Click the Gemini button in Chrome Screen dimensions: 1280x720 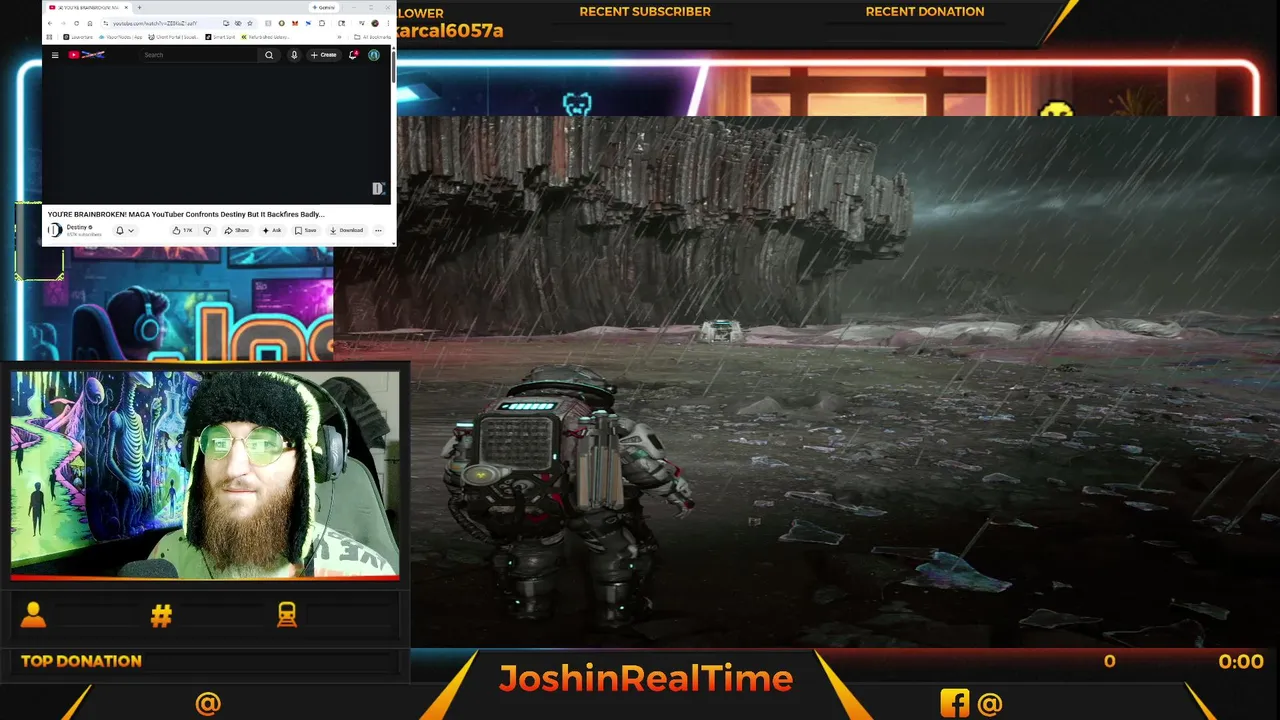click(323, 7)
